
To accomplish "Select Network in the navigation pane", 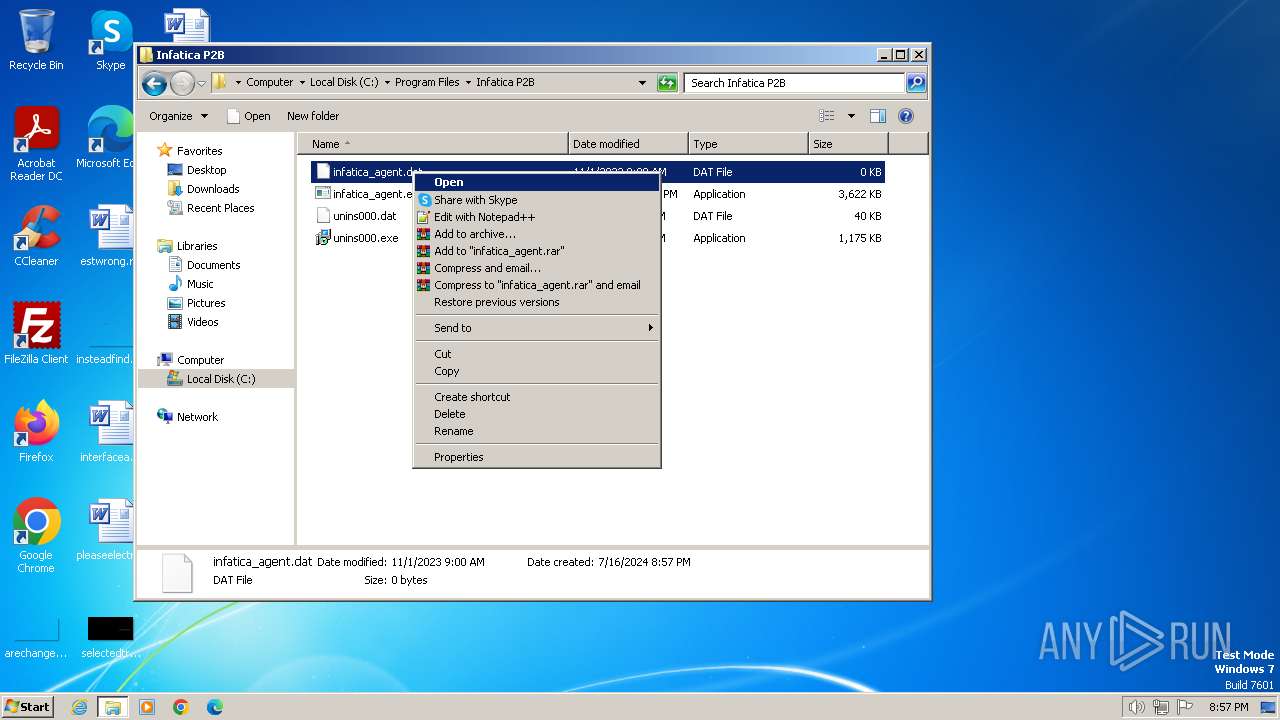I will pos(197,417).
